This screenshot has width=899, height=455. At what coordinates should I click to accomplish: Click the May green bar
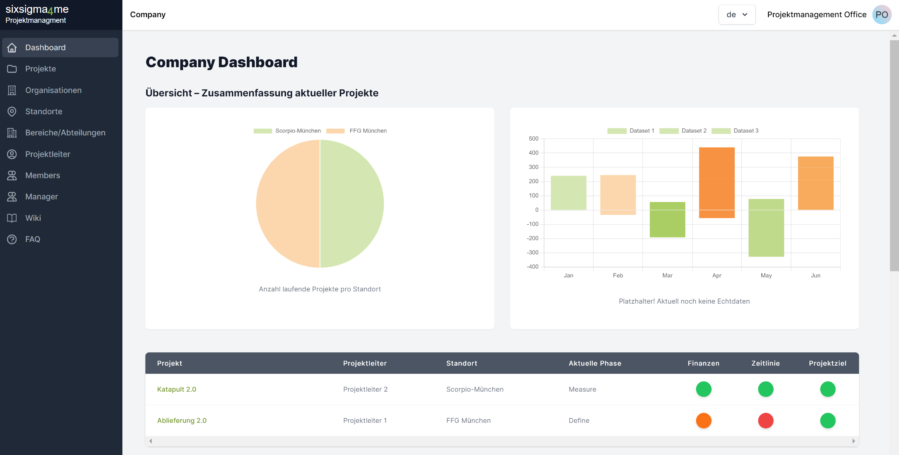click(x=766, y=228)
